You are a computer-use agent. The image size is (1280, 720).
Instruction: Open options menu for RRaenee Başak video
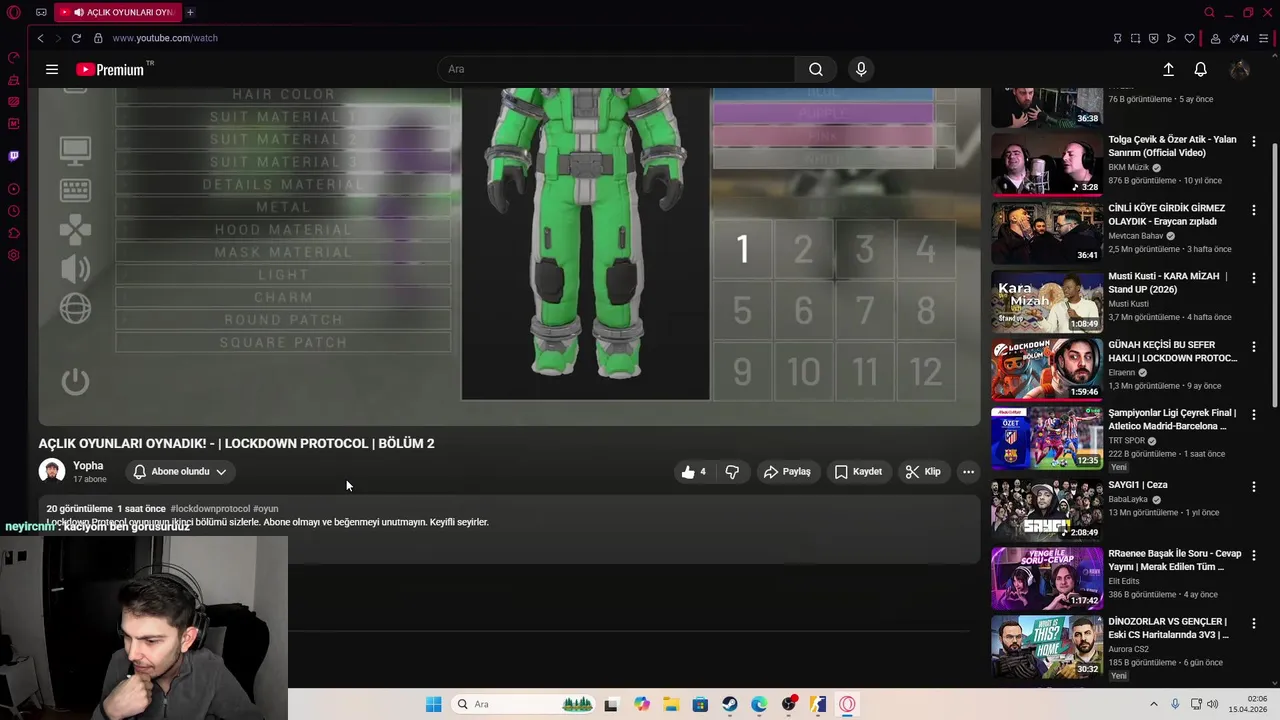click(x=1253, y=555)
